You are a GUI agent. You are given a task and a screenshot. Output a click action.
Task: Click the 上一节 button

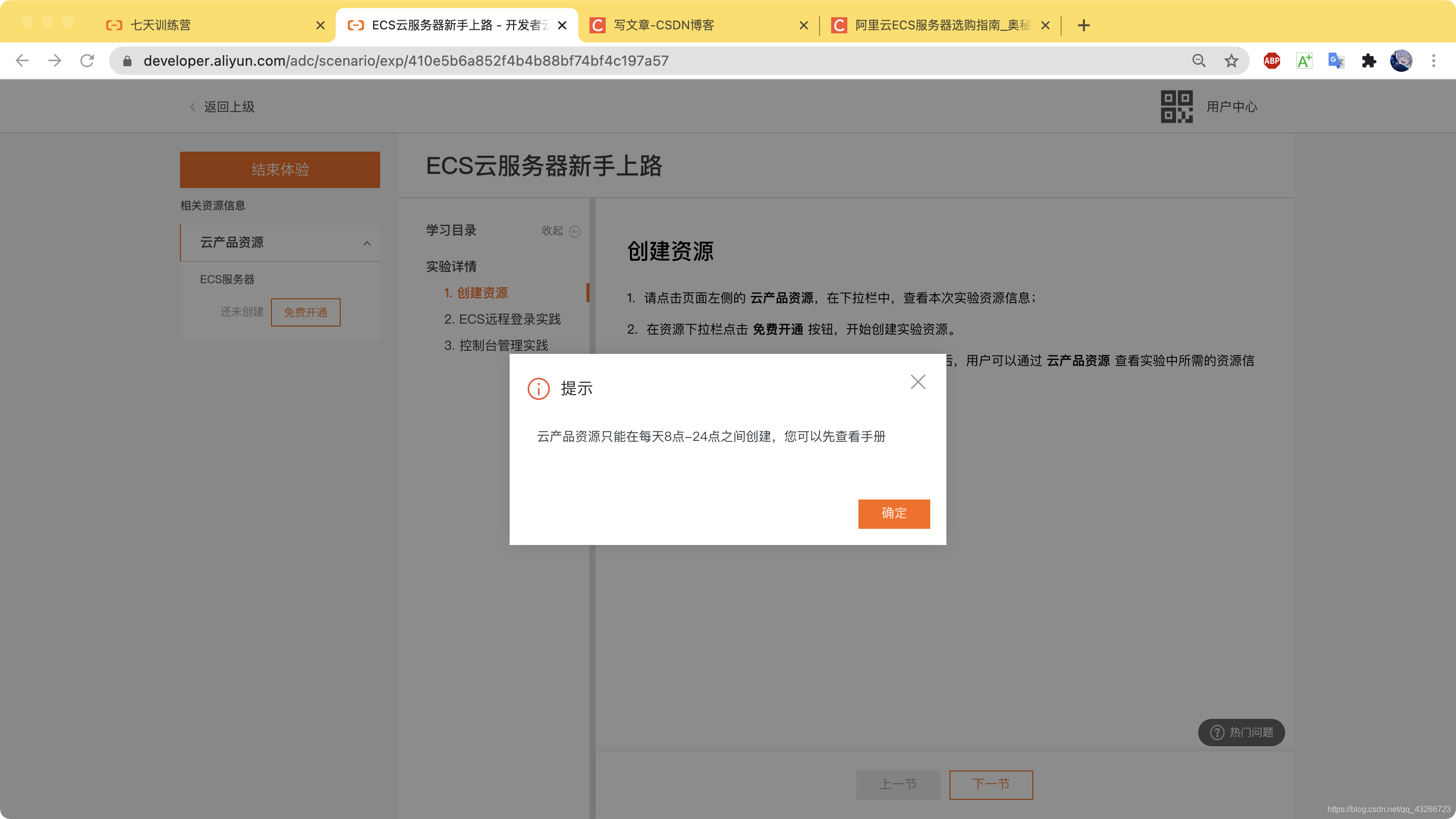[897, 785]
